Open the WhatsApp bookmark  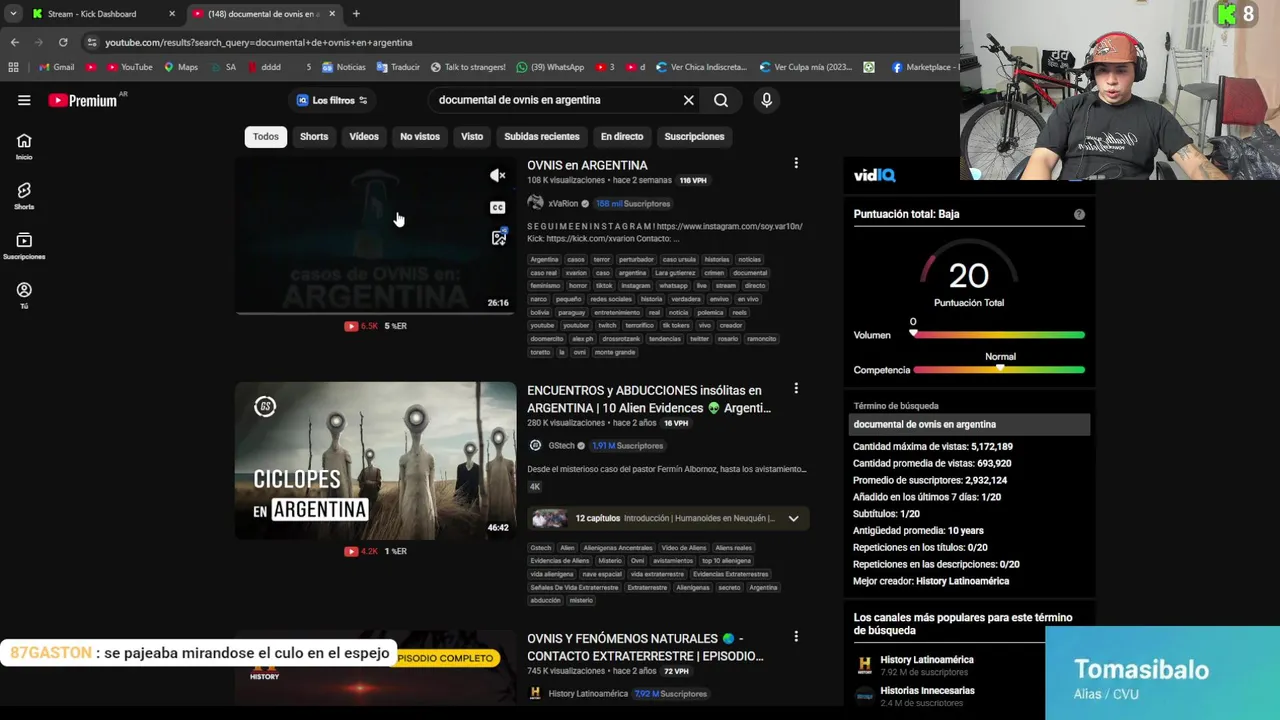coord(550,67)
